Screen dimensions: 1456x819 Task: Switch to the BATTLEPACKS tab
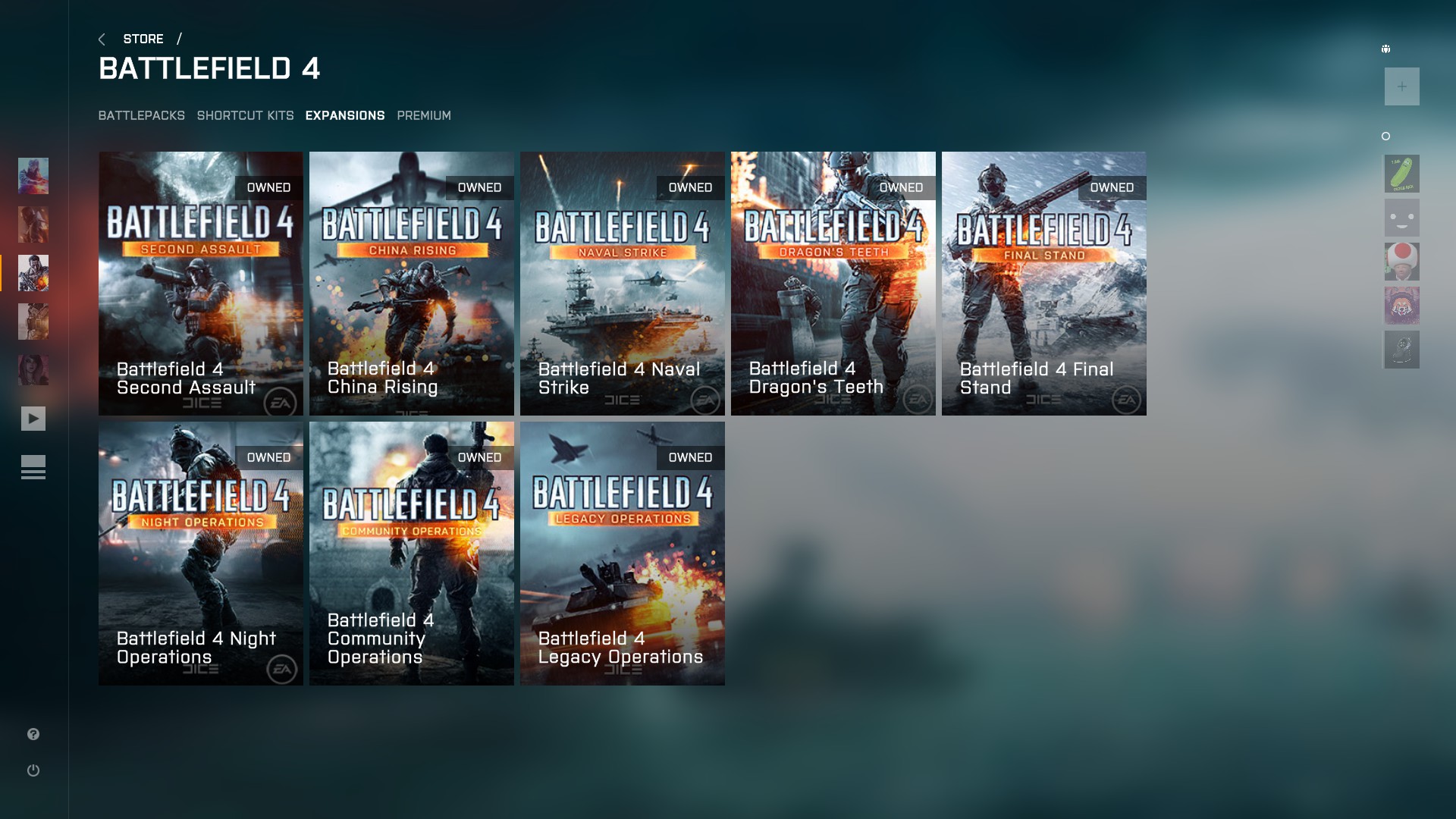(142, 116)
